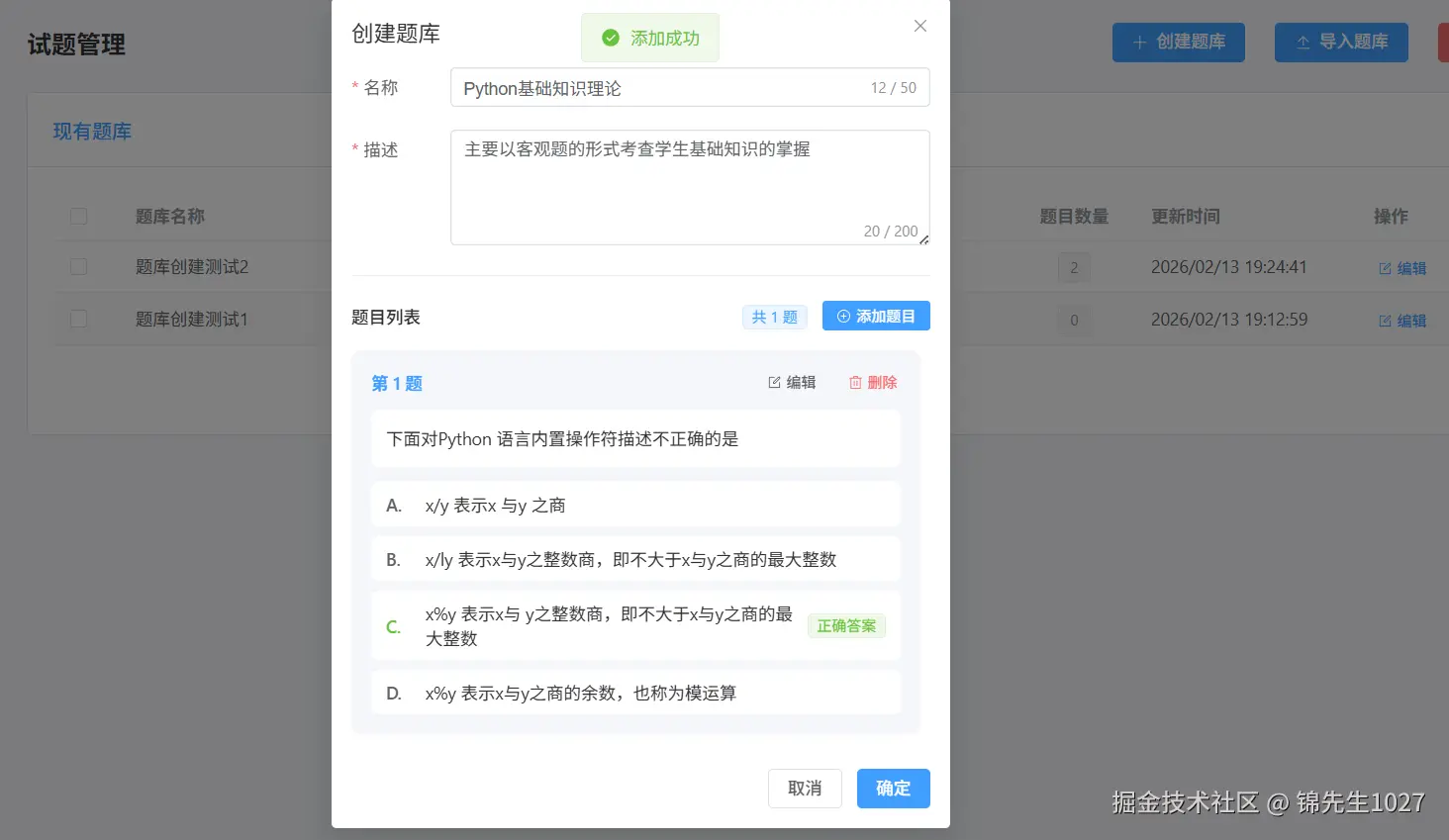The image size is (1449, 840).
Task: Click the 取消 cancel button
Action: pyautogui.click(x=805, y=789)
